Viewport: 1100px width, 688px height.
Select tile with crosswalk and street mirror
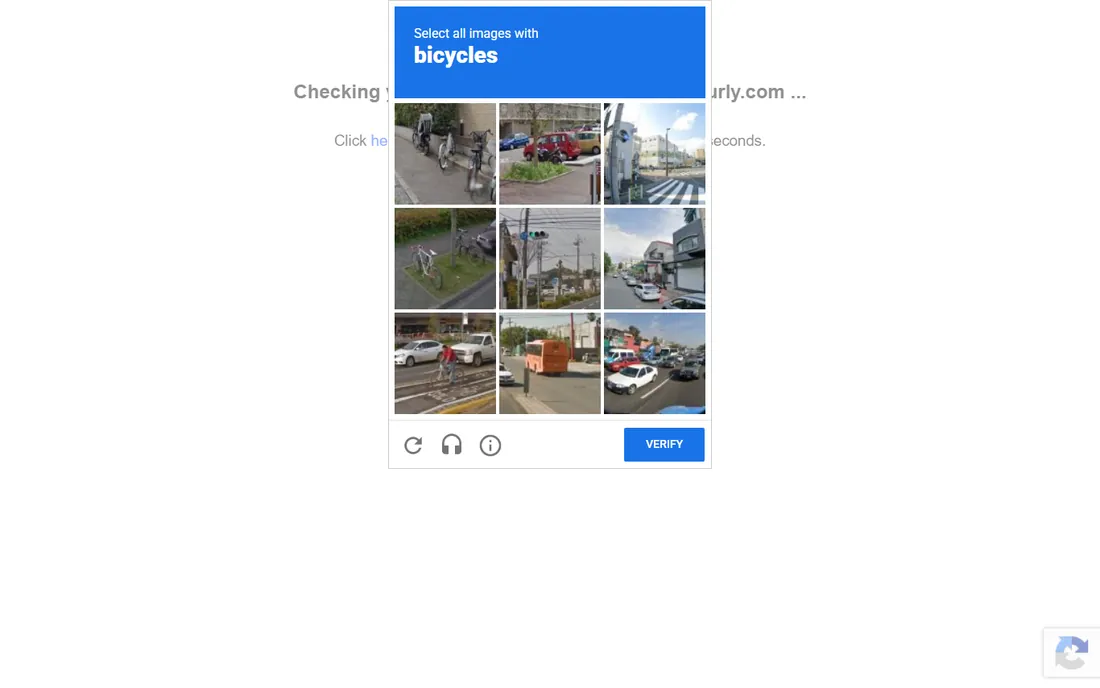pyautogui.click(x=655, y=154)
